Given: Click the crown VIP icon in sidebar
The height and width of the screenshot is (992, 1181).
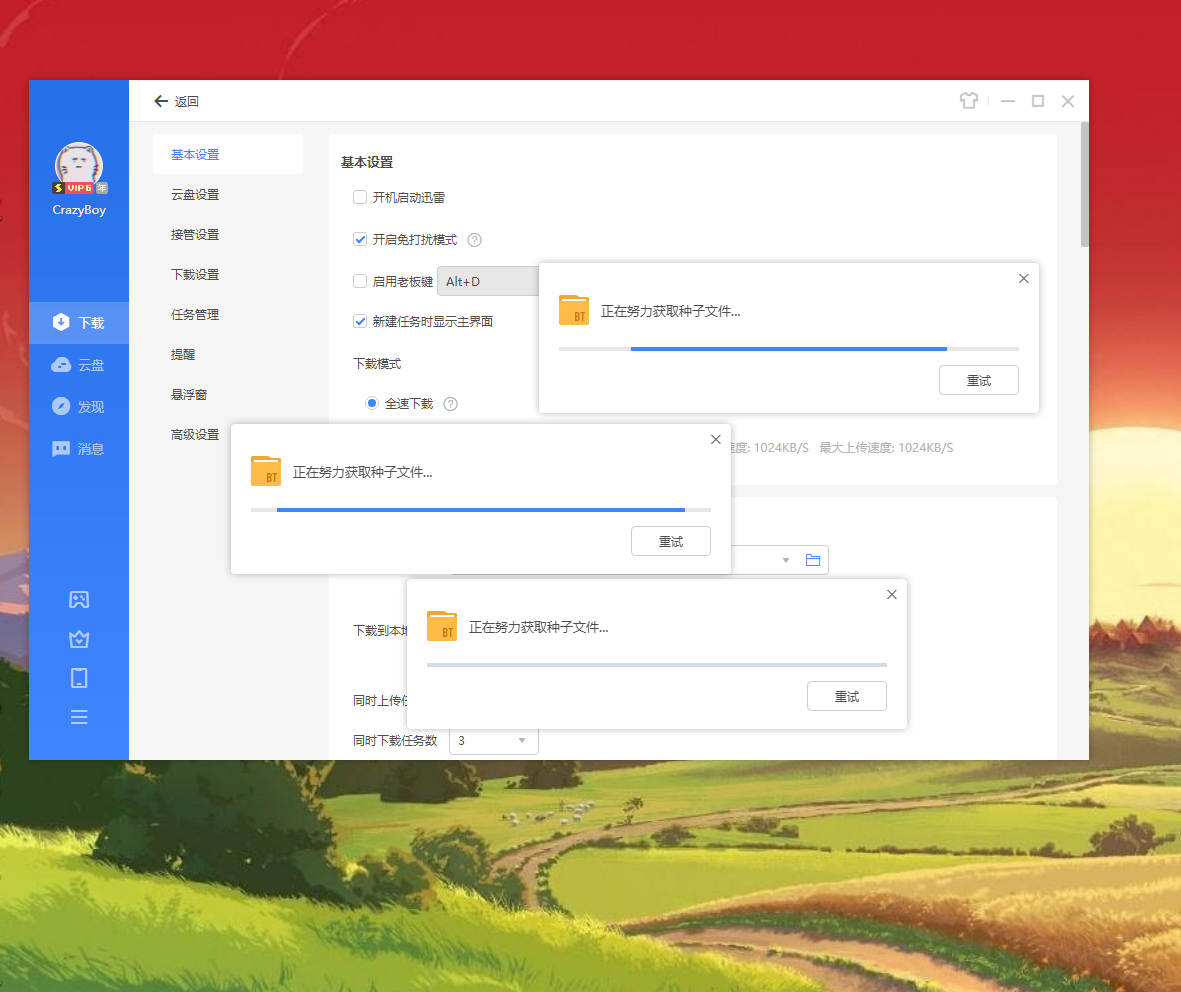Looking at the screenshot, I should pos(79,639).
